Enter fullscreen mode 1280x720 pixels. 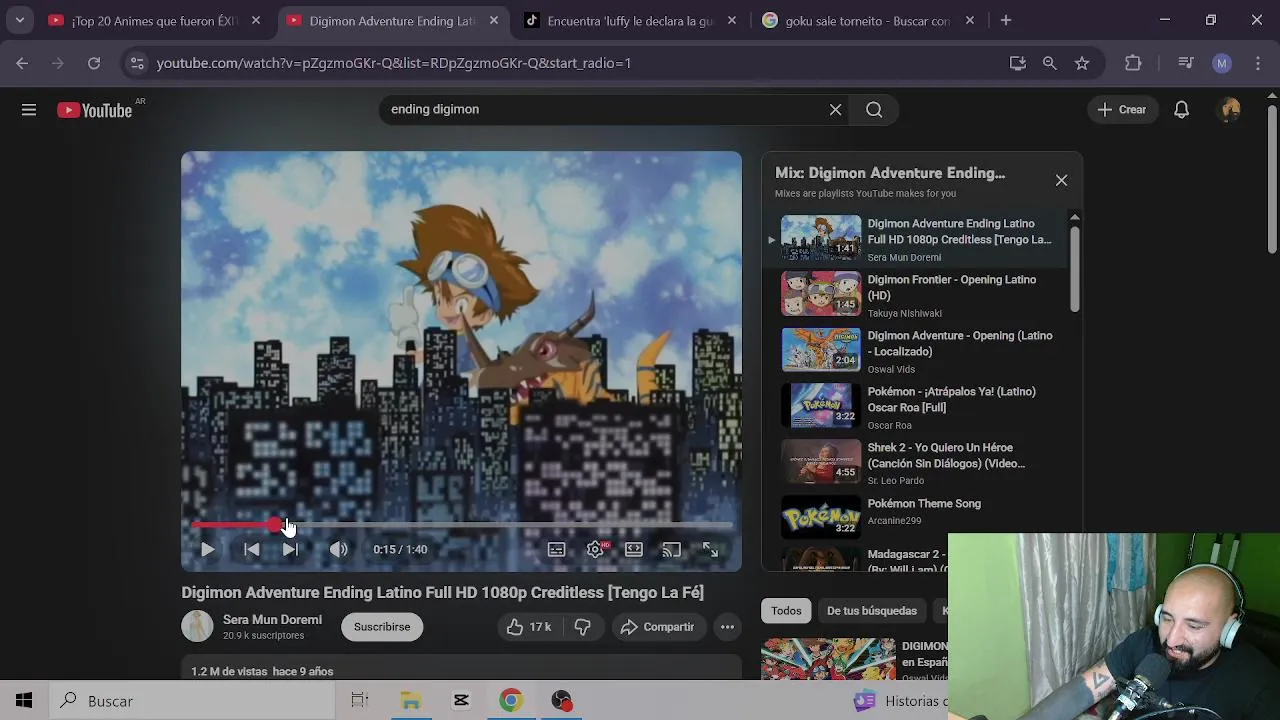710,549
